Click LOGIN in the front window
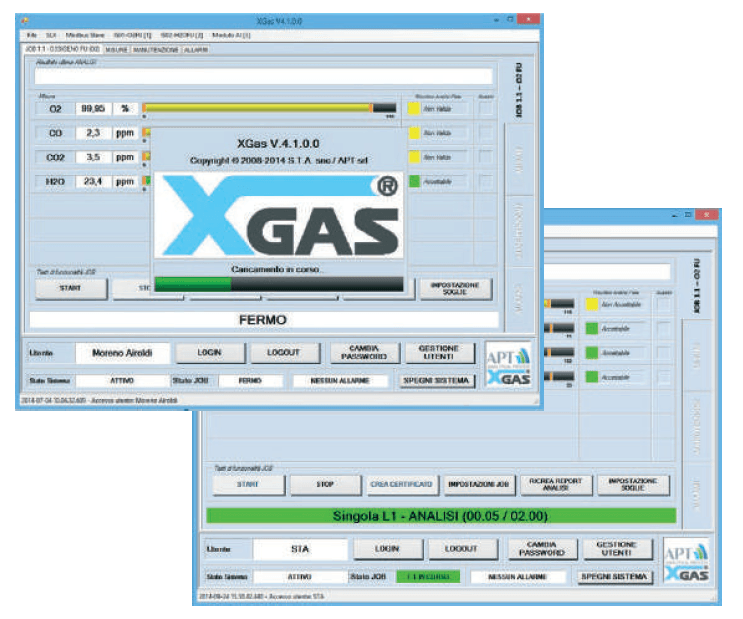Viewport: 743px width, 619px height. pyautogui.click(x=210, y=353)
